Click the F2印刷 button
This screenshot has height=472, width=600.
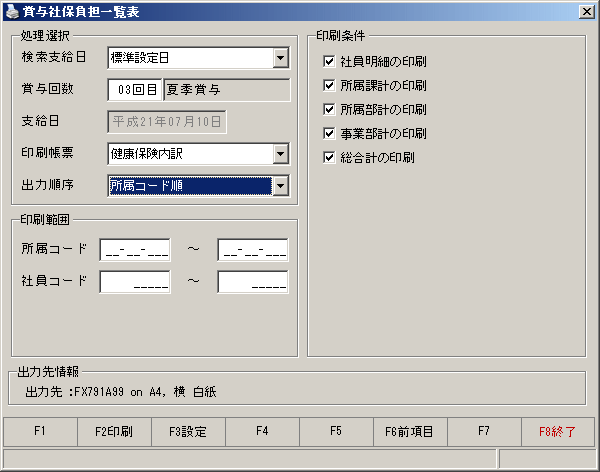114,432
